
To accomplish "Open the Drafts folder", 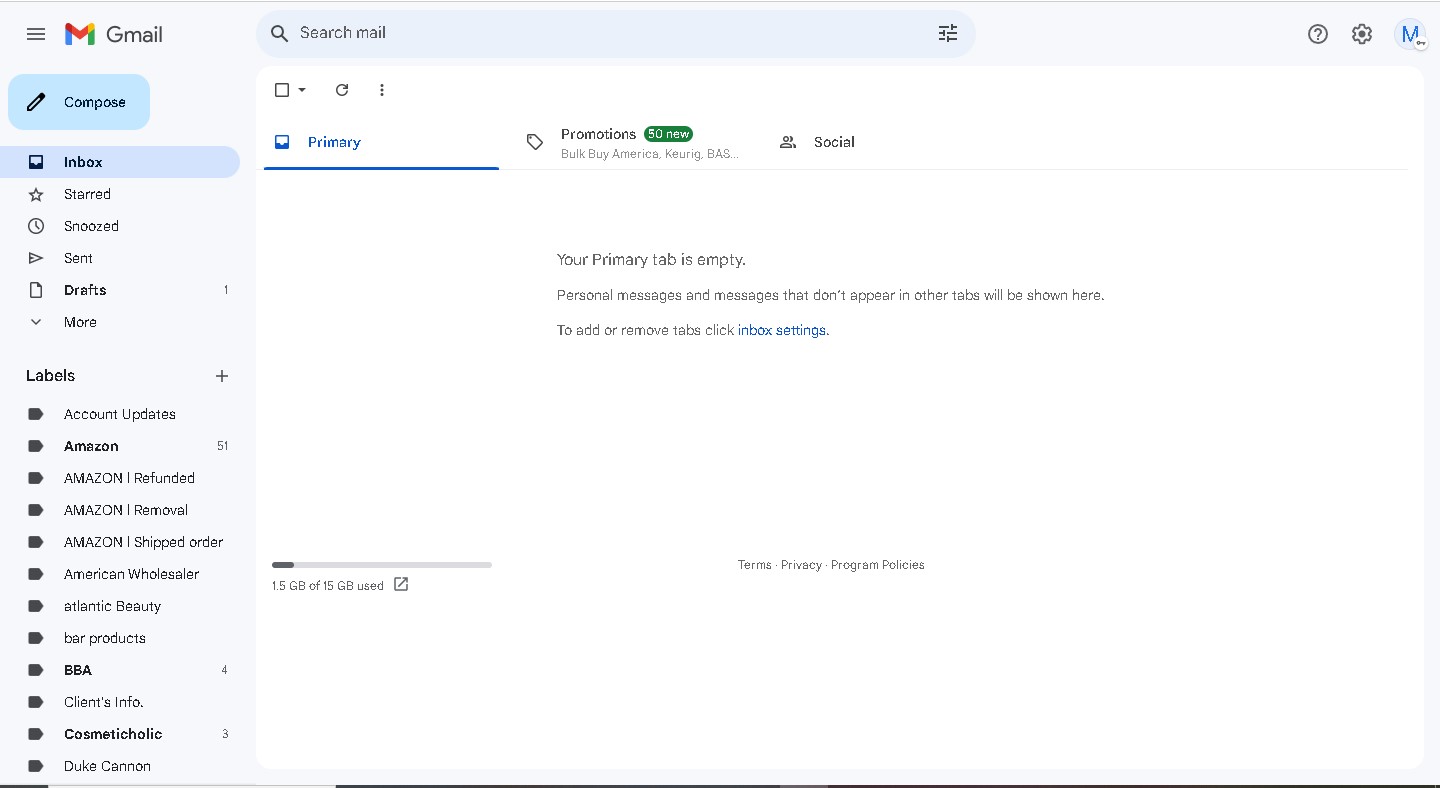I will tap(120, 290).
